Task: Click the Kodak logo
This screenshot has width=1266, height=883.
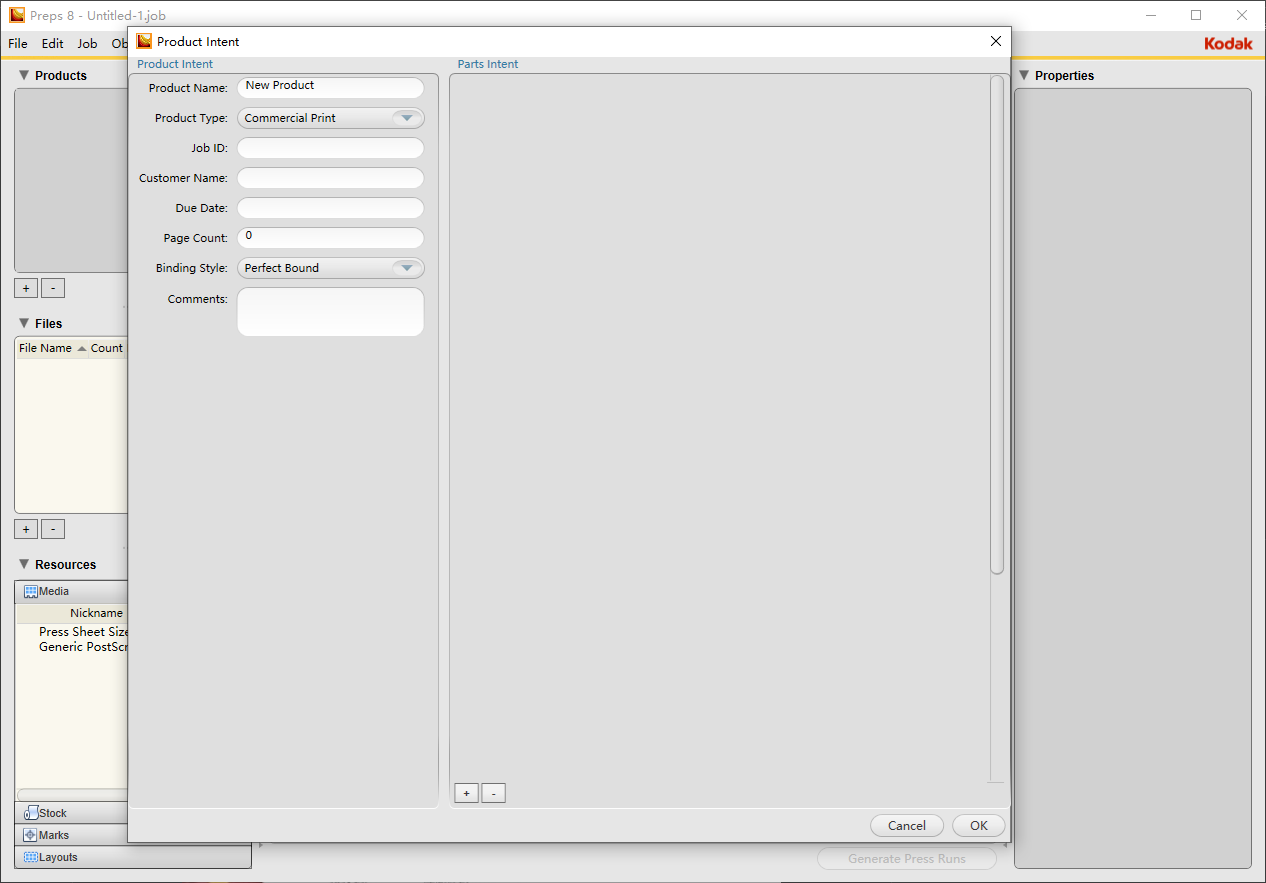Action: (x=1228, y=44)
